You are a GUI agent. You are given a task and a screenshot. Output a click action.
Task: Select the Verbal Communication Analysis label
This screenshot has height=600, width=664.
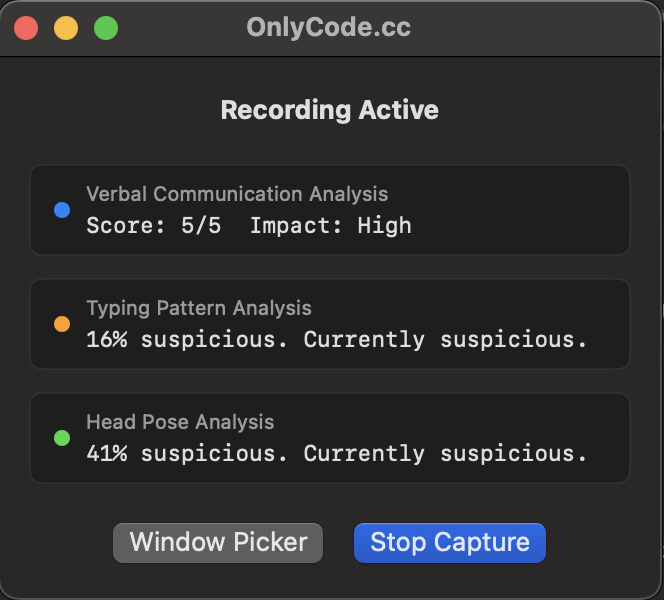tap(237, 194)
